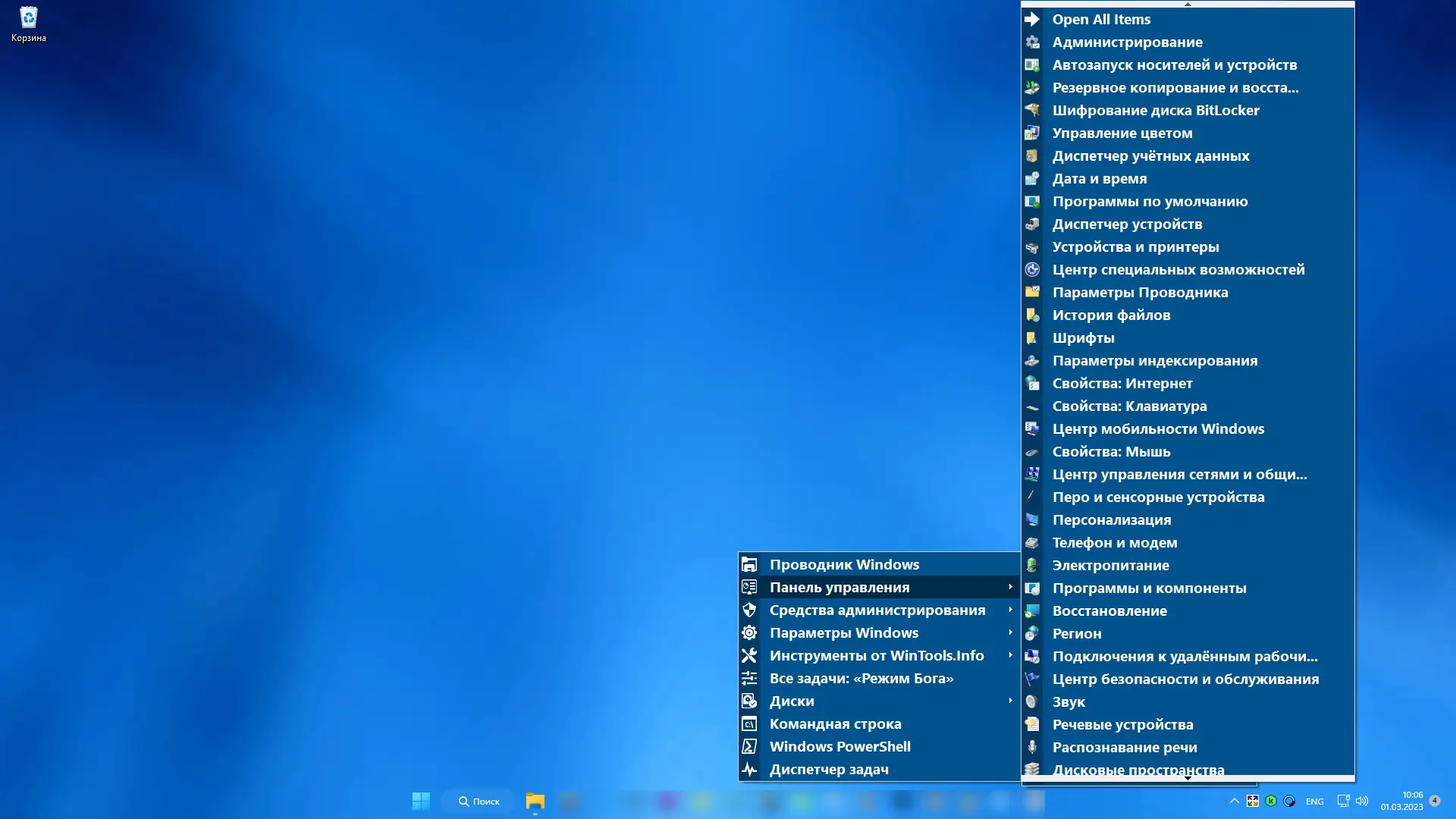Open the Windows Start button
Image resolution: width=1456 pixels, height=819 pixels.
(x=421, y=801)
